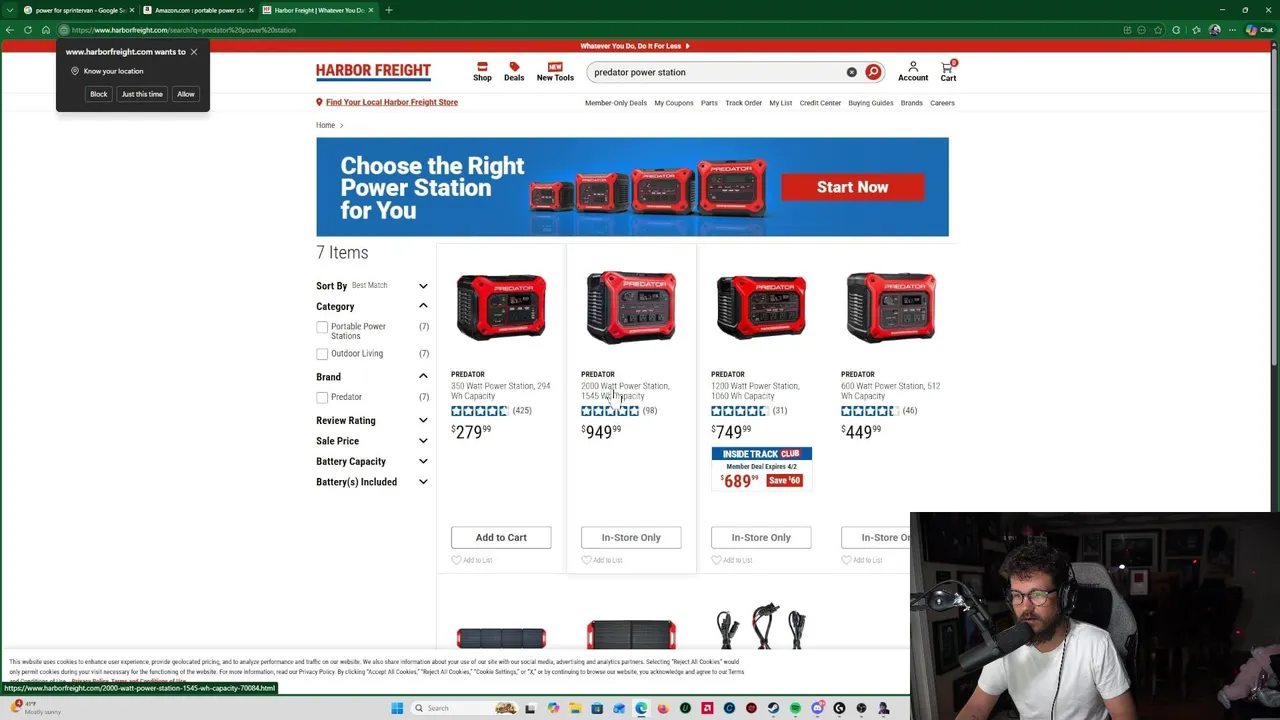
Task: Click the browser home icon
Action: [46, 30]
